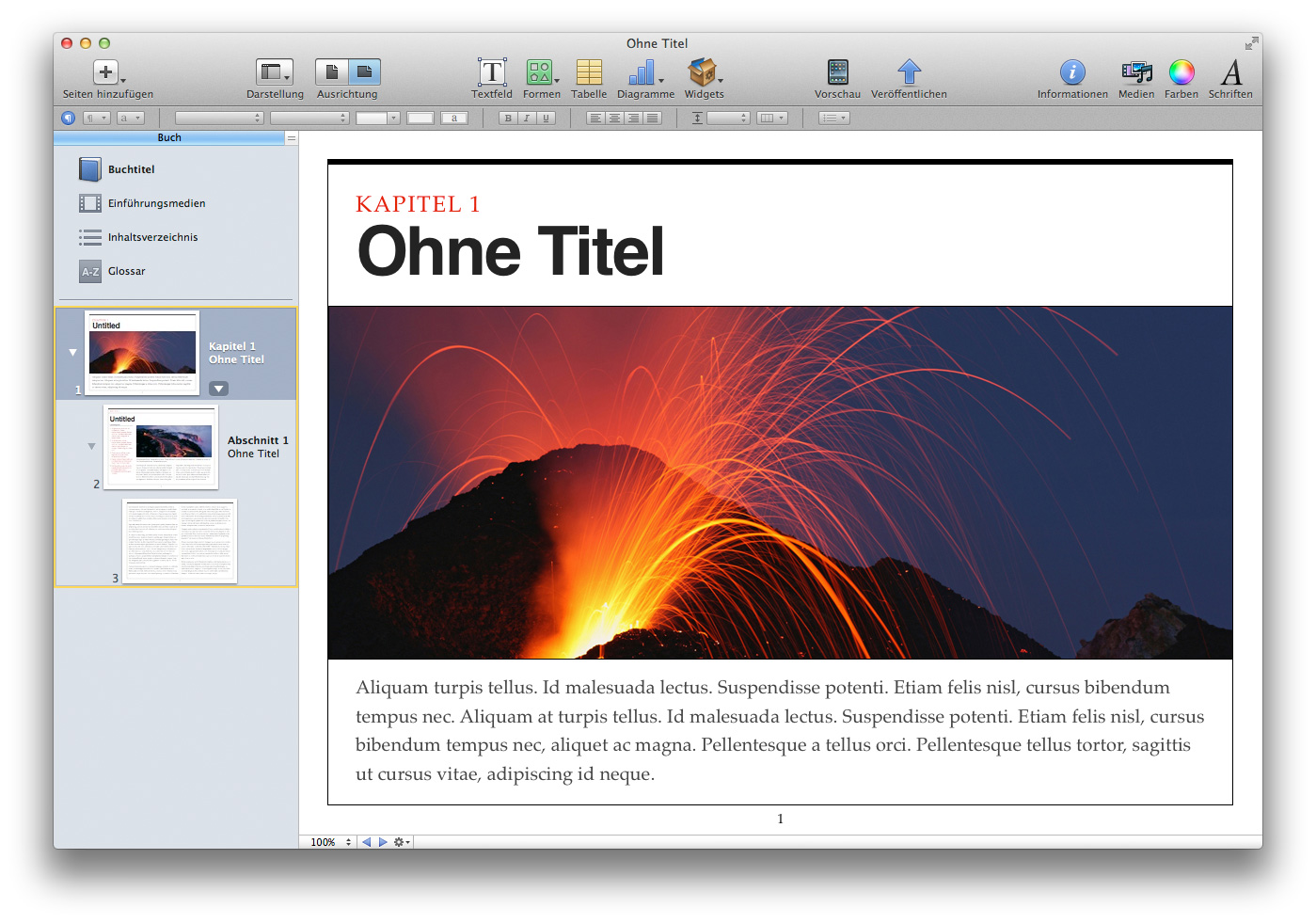1316x923 pixels.
Task: Select page 2 Abschnitt 1 thumbnail
Action: coord(161,447)
